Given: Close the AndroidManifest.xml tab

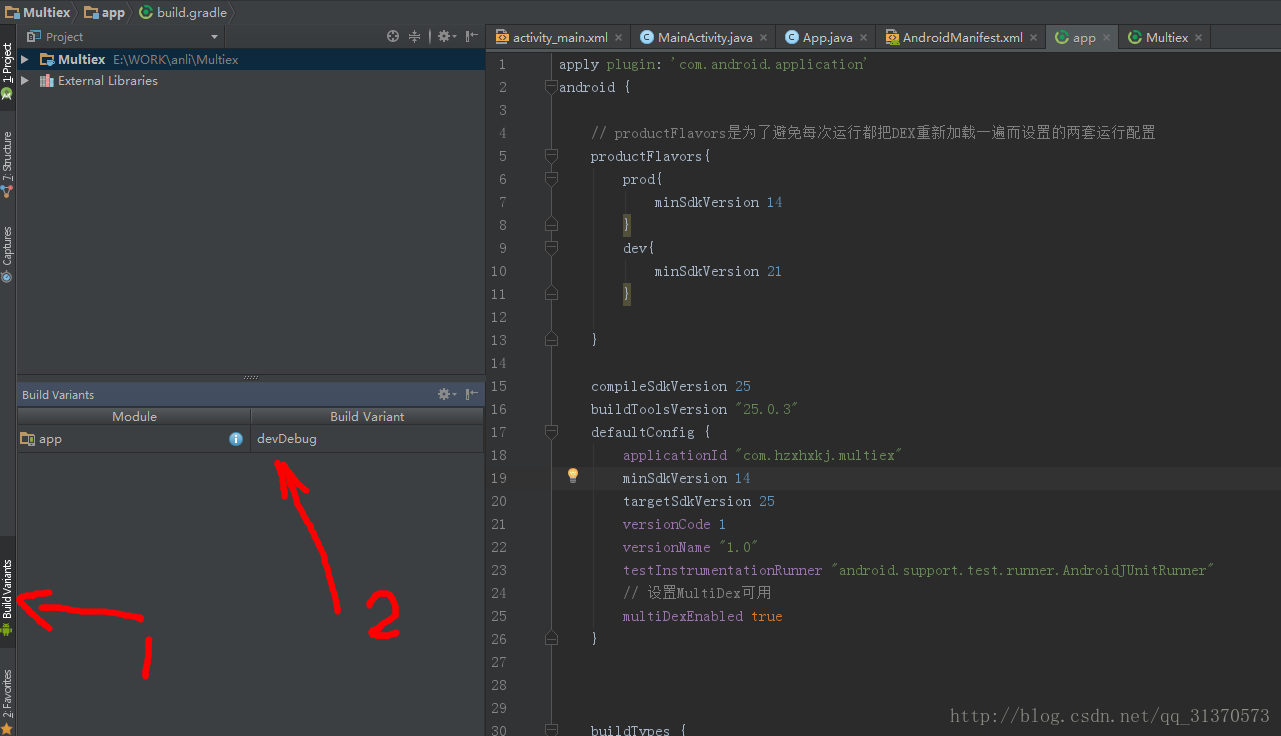Looking at the screenshot, I should coord(1034,38).
